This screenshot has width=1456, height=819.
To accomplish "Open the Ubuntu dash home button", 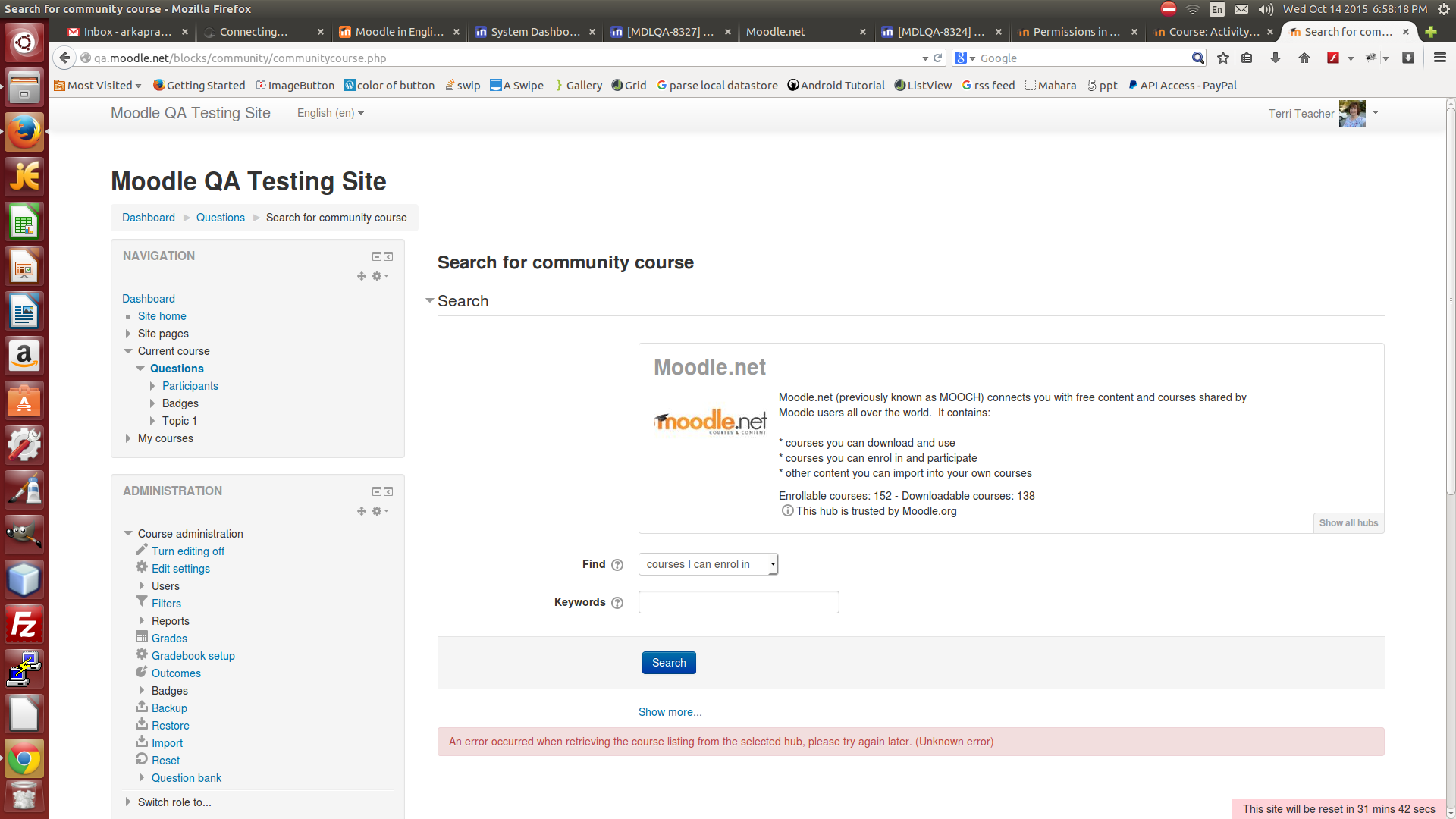I will [x=24, y=42].
